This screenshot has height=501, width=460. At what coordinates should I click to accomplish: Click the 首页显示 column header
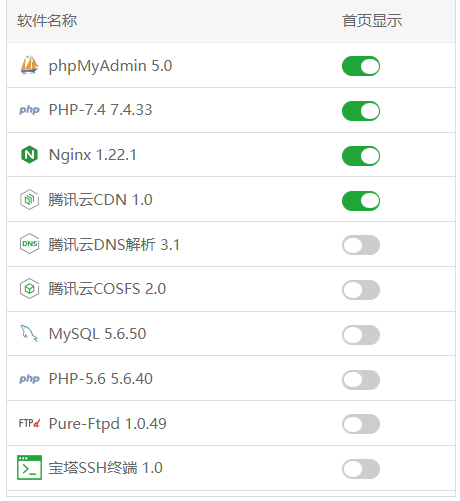point(372,21)
